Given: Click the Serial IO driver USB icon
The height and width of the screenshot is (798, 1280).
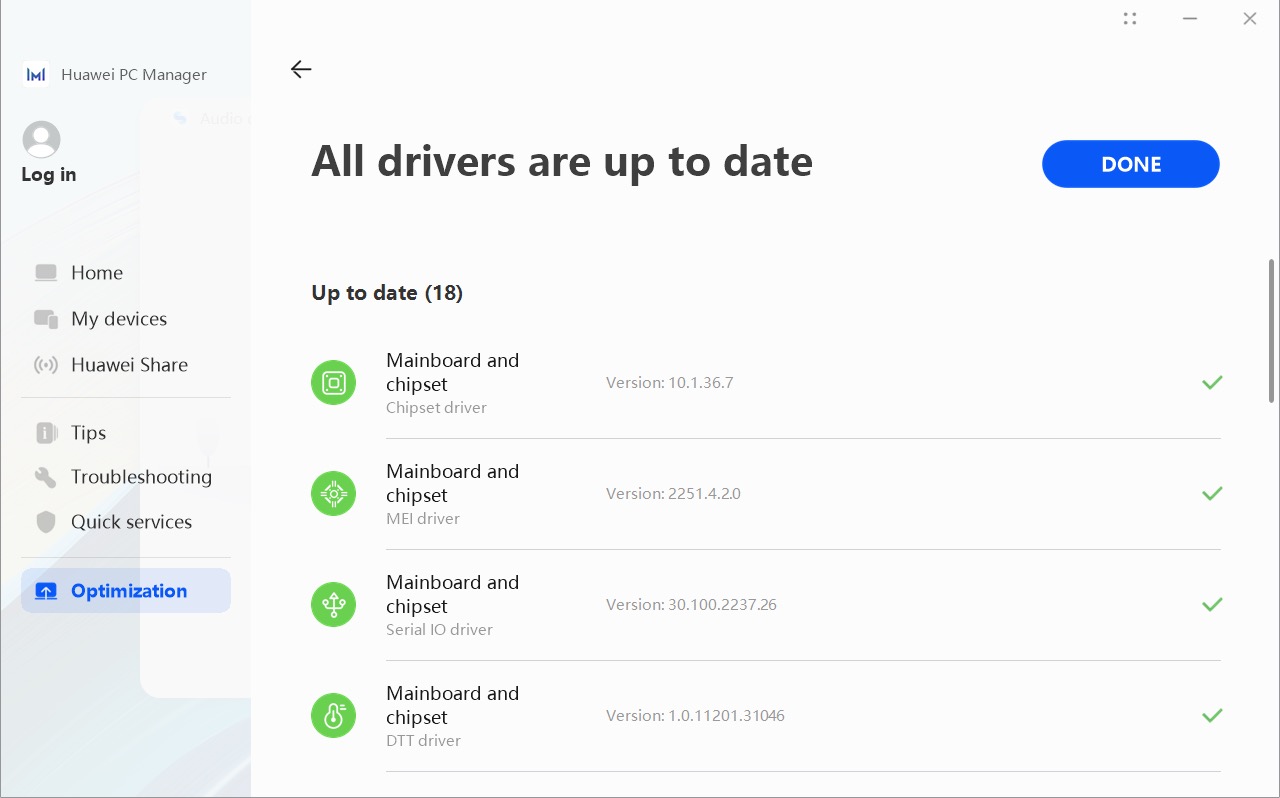Looking at the screenshot, I should click(x=334, y=605).
